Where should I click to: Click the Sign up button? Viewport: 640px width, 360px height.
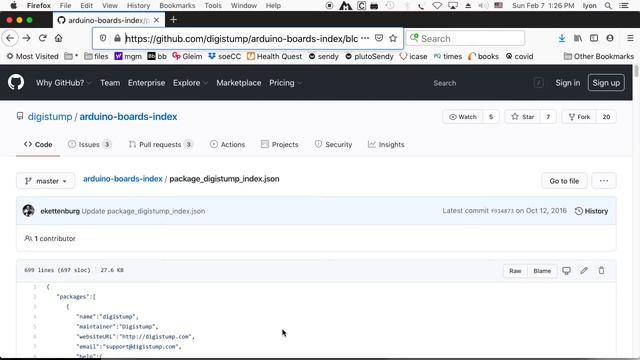606,83
